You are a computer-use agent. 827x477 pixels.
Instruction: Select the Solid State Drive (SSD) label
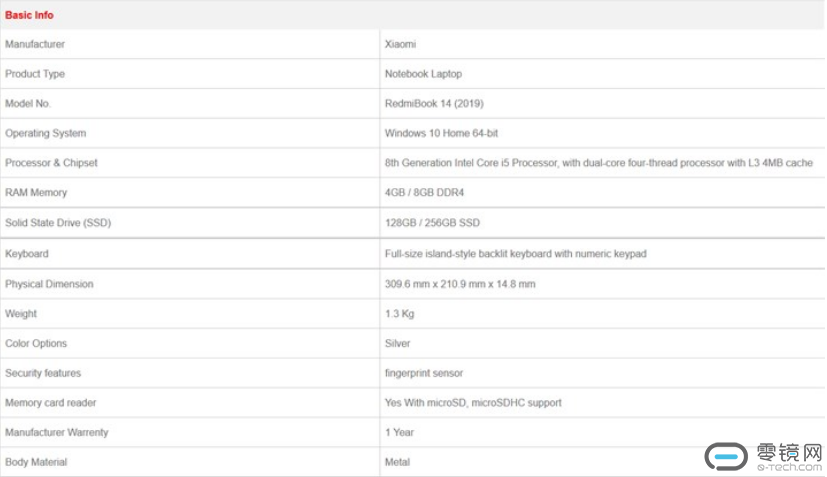tap(58, 223)
